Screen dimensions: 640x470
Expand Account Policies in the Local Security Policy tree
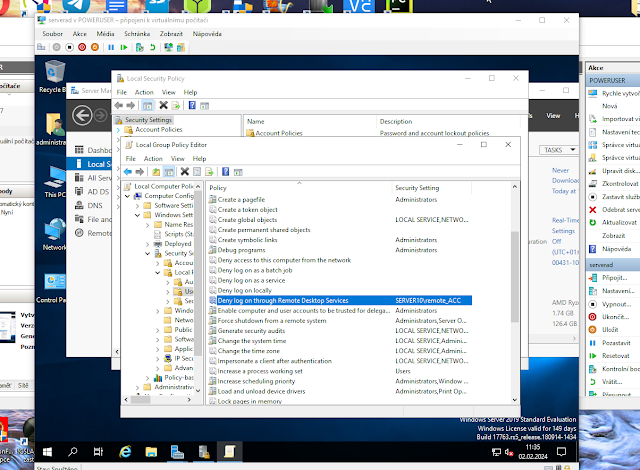coord(118,130)
